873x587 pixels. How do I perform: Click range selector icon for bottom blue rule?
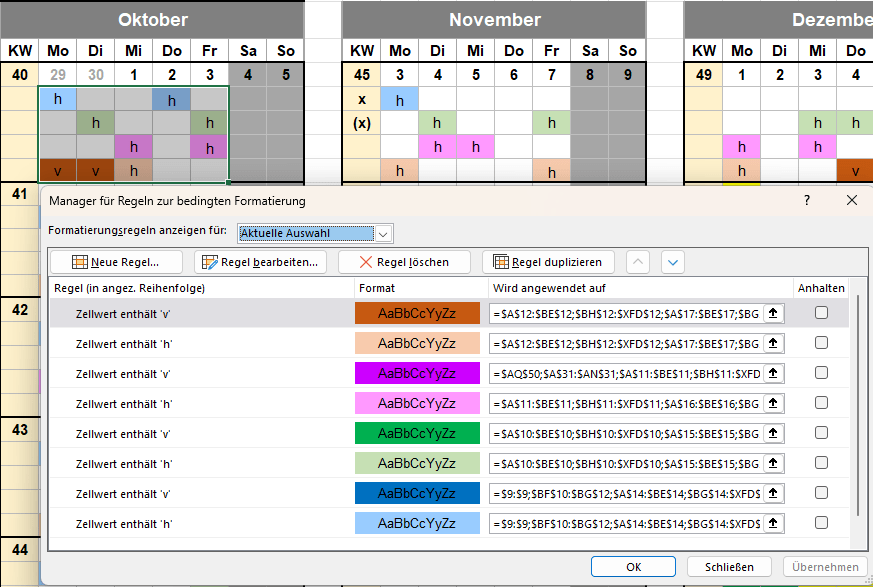tap(774, 522)
